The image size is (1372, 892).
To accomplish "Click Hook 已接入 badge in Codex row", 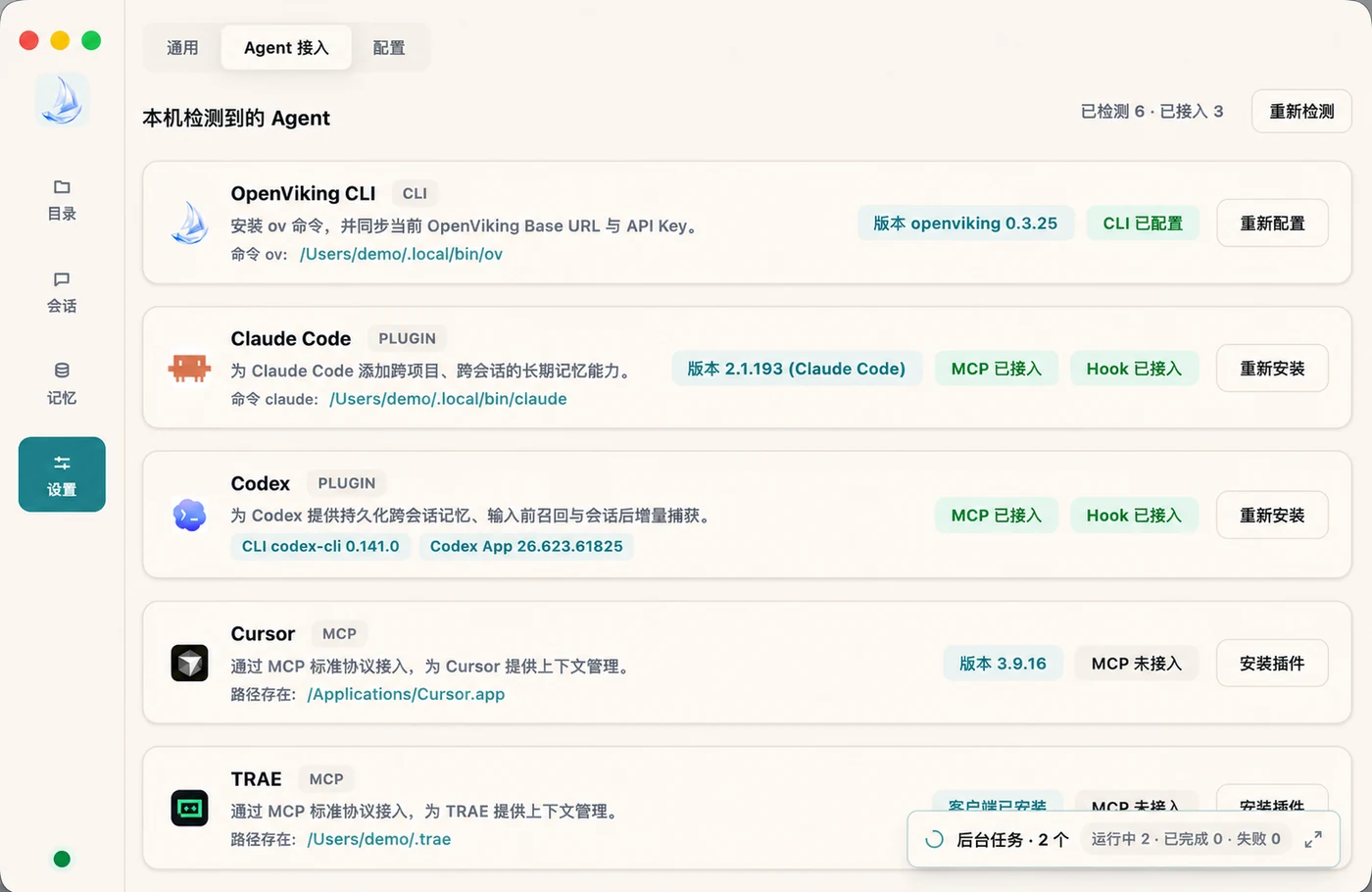I will [1134, 516].
